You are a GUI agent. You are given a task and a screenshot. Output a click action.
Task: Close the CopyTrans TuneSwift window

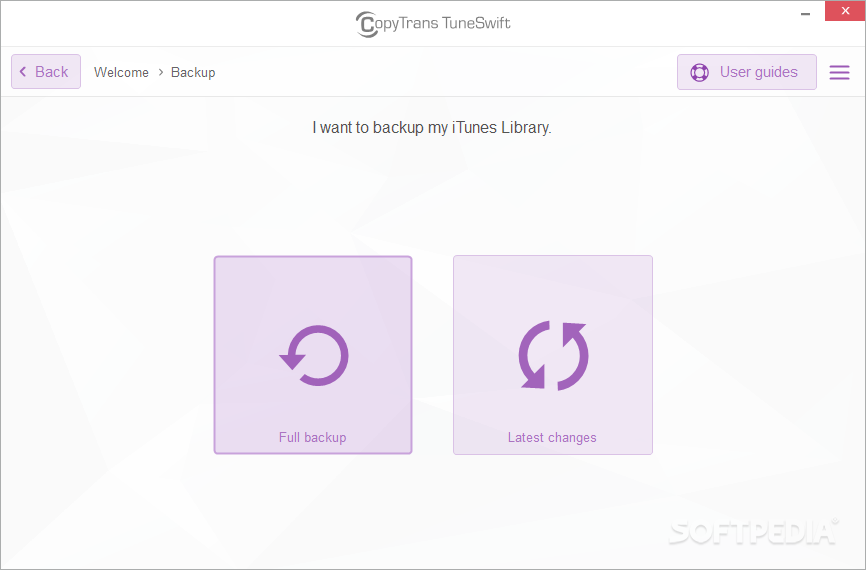tap(845, 11)
